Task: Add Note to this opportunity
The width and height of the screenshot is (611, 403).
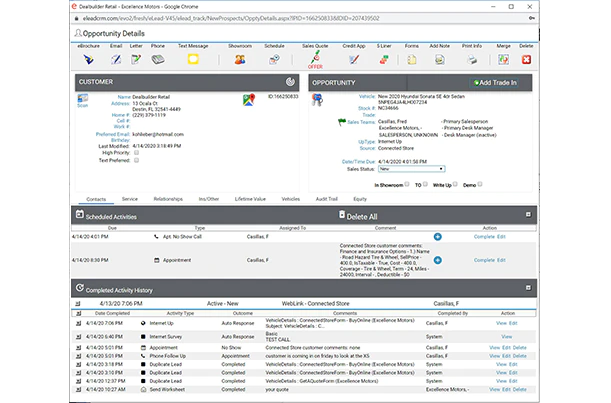Action: coord(440,59)
